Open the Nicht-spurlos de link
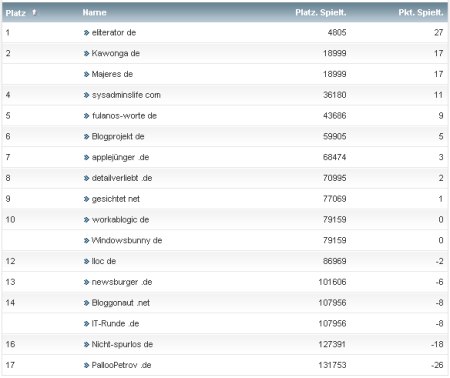 coord(122,344)
